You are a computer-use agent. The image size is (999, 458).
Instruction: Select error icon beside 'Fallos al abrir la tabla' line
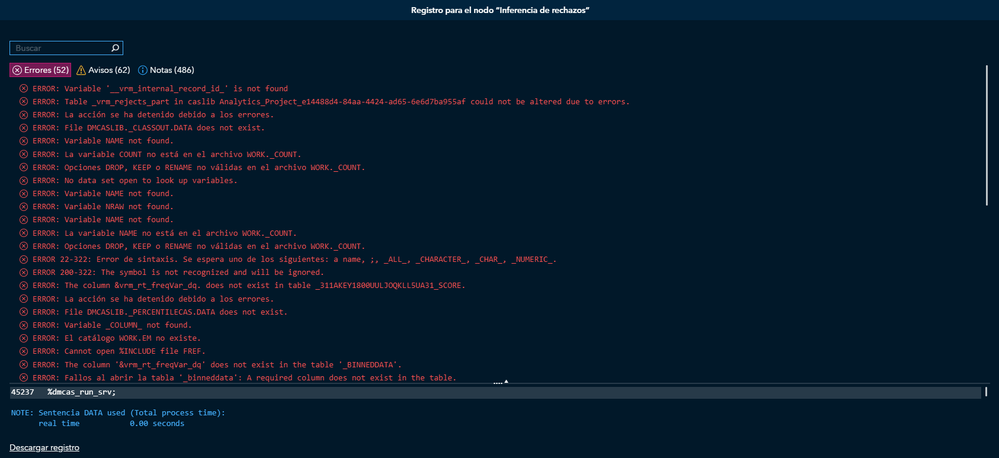pos(24,377)
